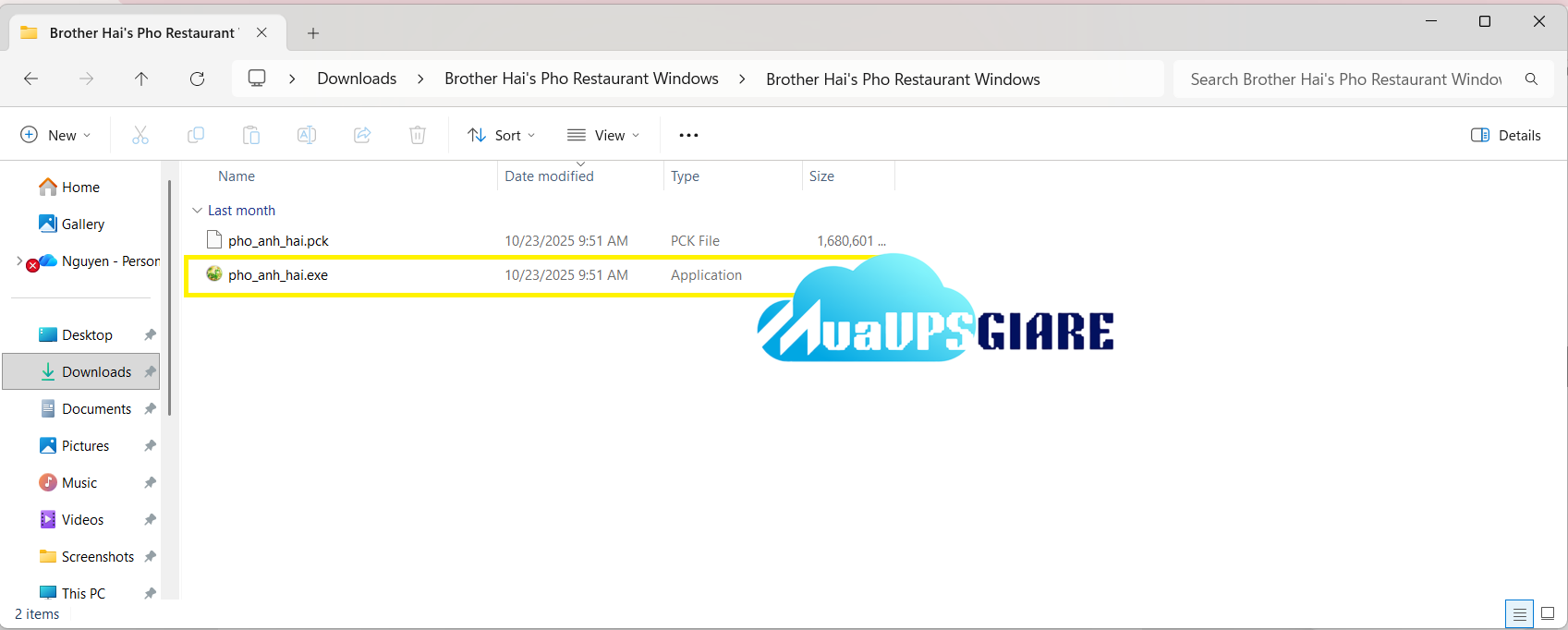Image resolution: width=1568 pixels, height=630 pixels.
Task: Click the Share icon in toolbar
Action: [x=362, y=135]
